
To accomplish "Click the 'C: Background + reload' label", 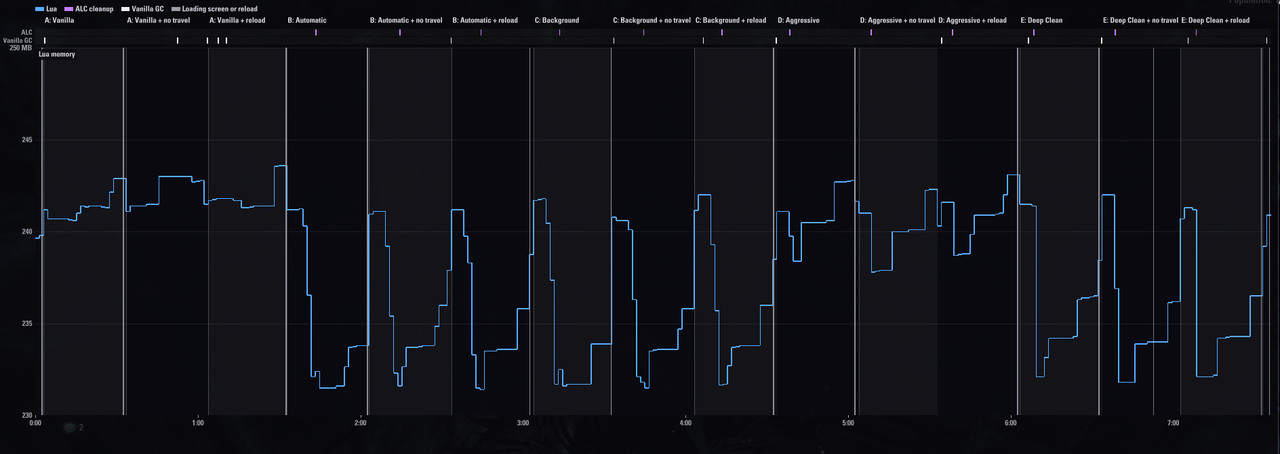I will [731, 20].
